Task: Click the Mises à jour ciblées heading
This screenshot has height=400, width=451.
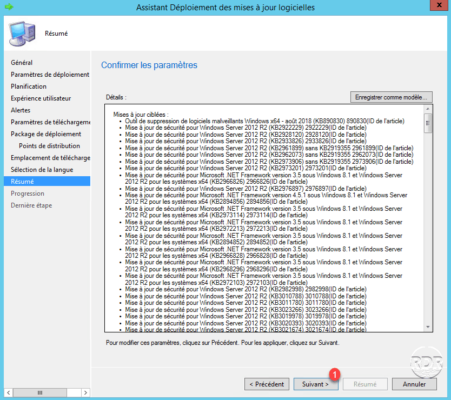Action: [140, 114]
